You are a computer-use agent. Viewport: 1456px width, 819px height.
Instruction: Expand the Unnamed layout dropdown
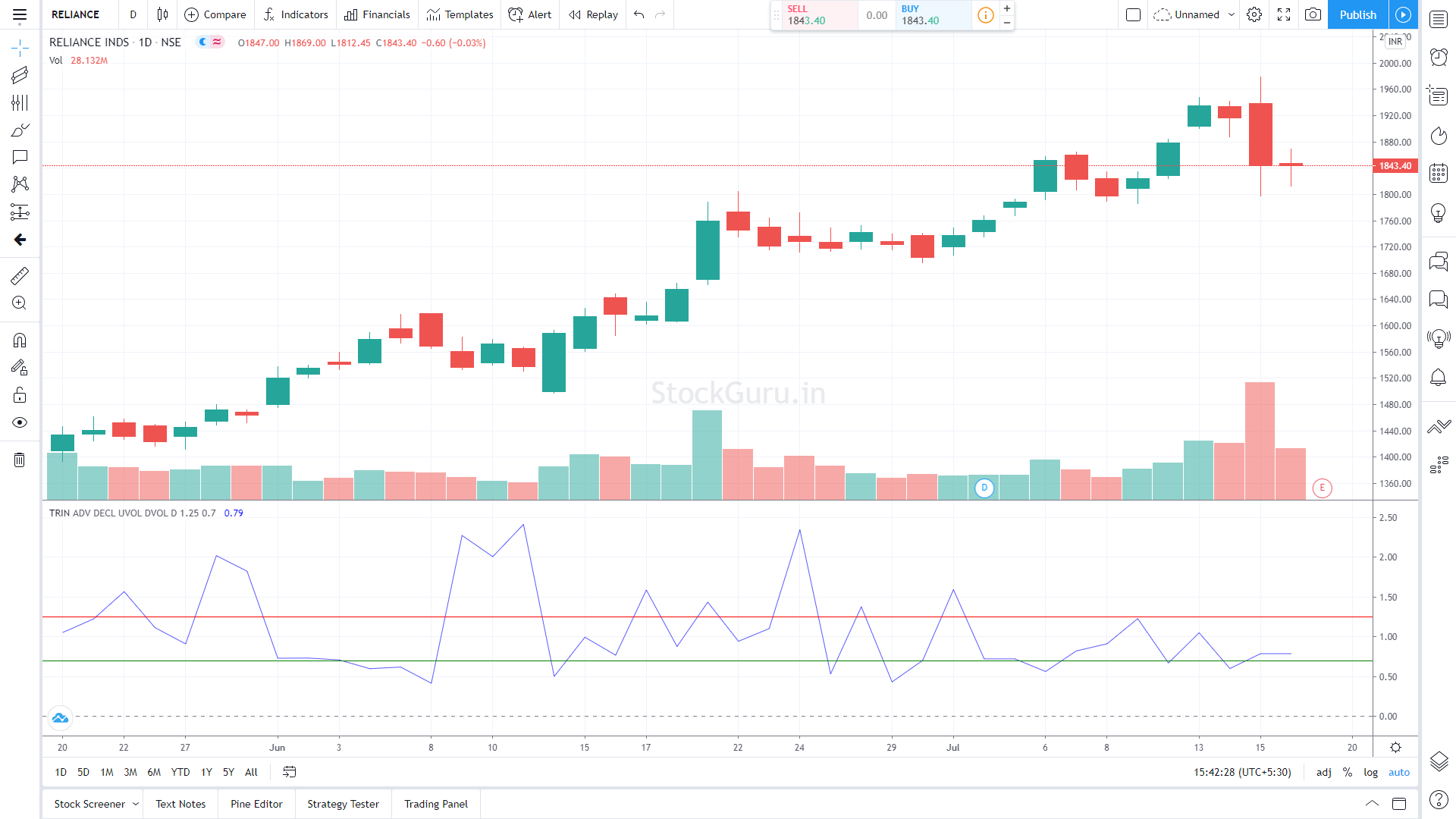pyautogui.click(x=1232, y=14)
